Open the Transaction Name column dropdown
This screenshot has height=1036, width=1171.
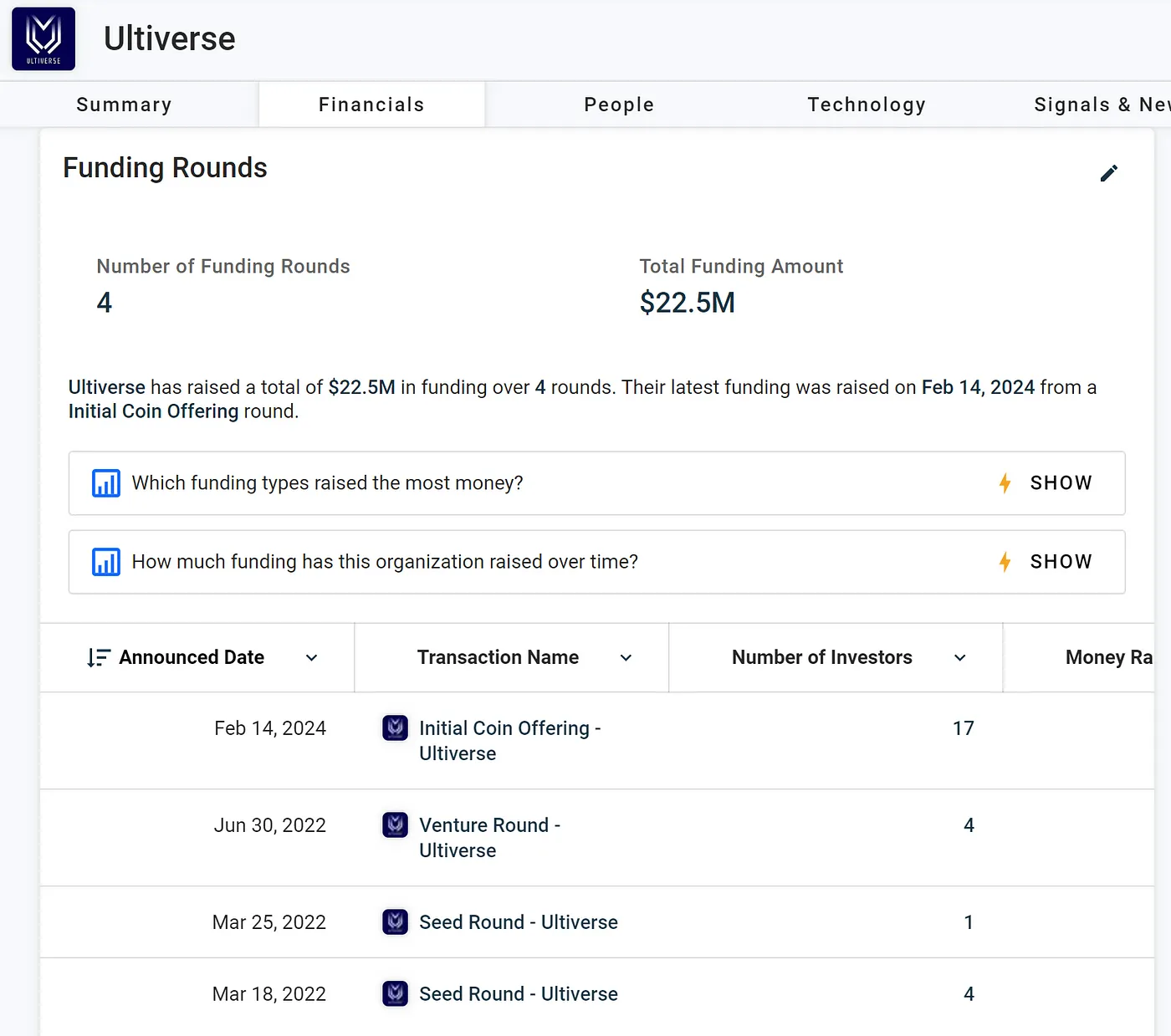point(626,658)
